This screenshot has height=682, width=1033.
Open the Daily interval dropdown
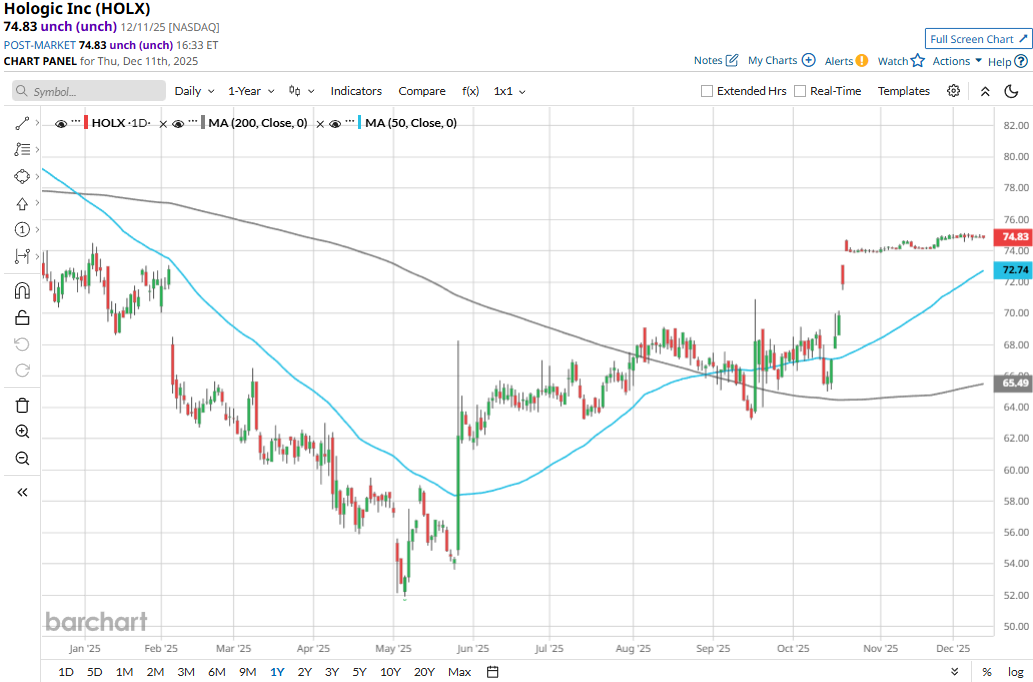(194, 91)
